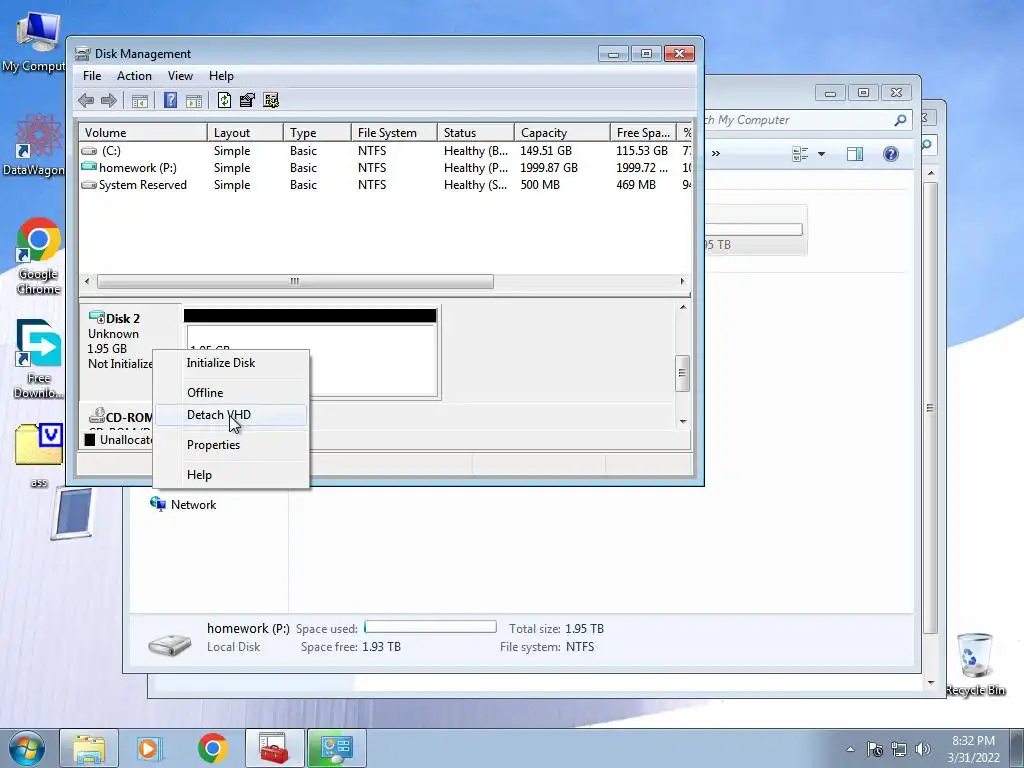Open the Free Download desktop shortcut

39,359
